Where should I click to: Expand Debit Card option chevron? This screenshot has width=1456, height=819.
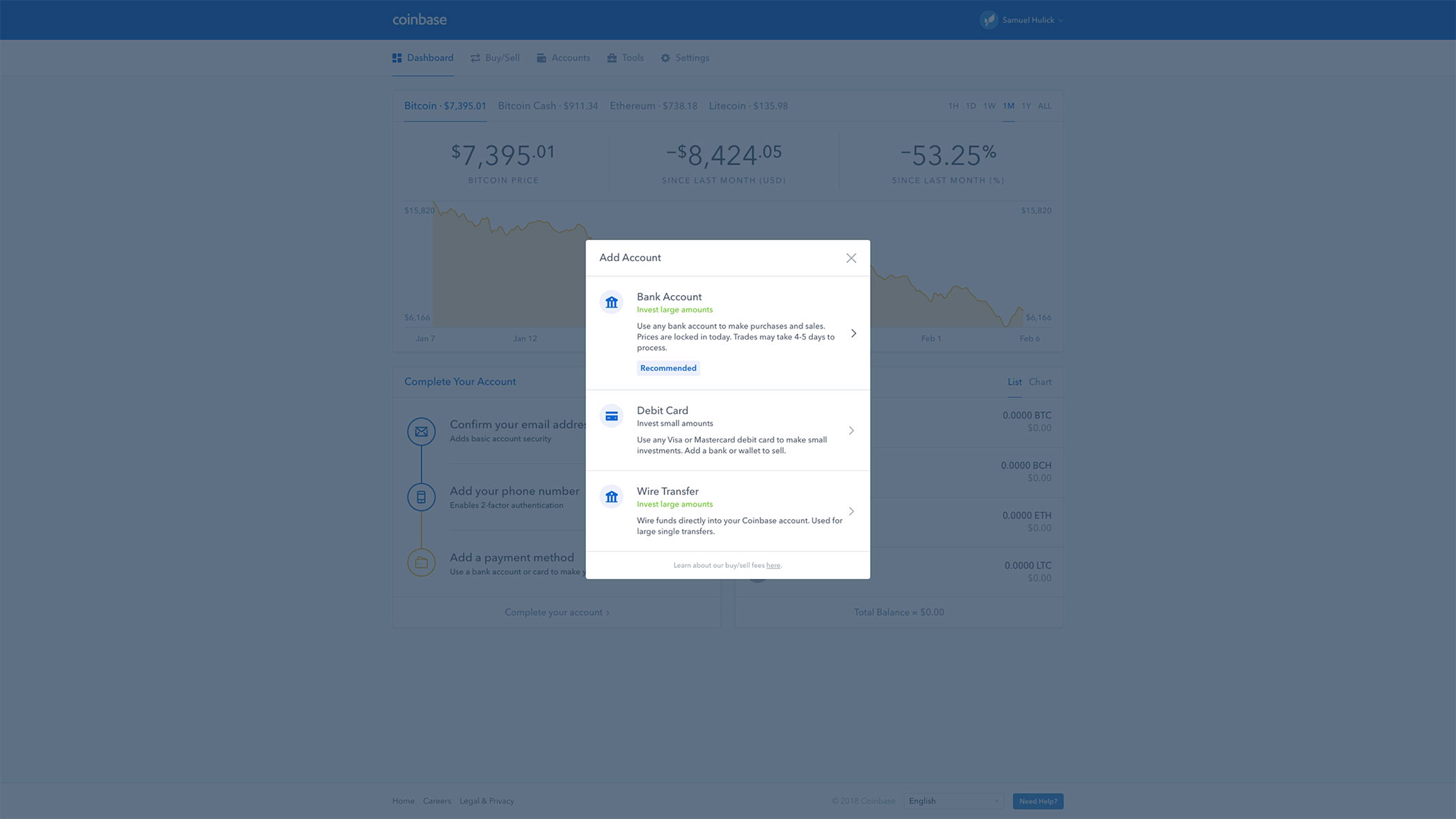click(x=851, y=431)
